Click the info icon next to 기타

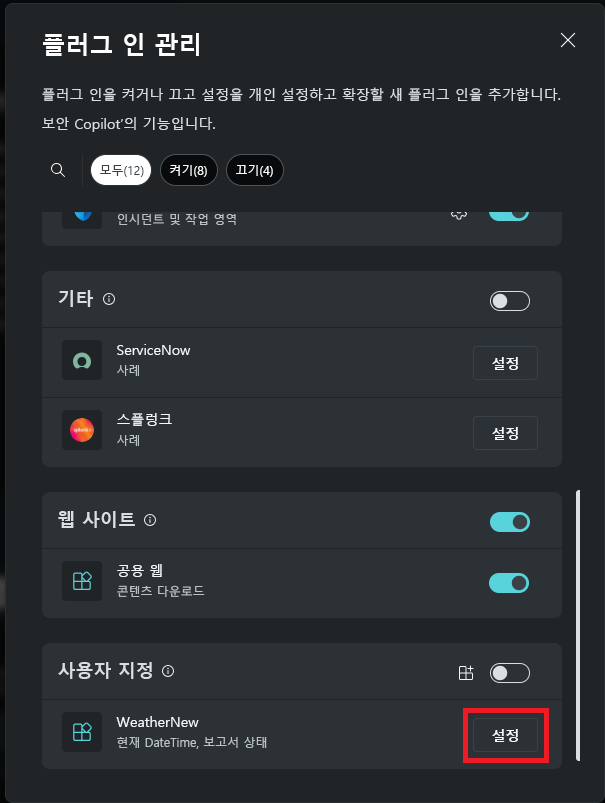click(x=107, y=299)
